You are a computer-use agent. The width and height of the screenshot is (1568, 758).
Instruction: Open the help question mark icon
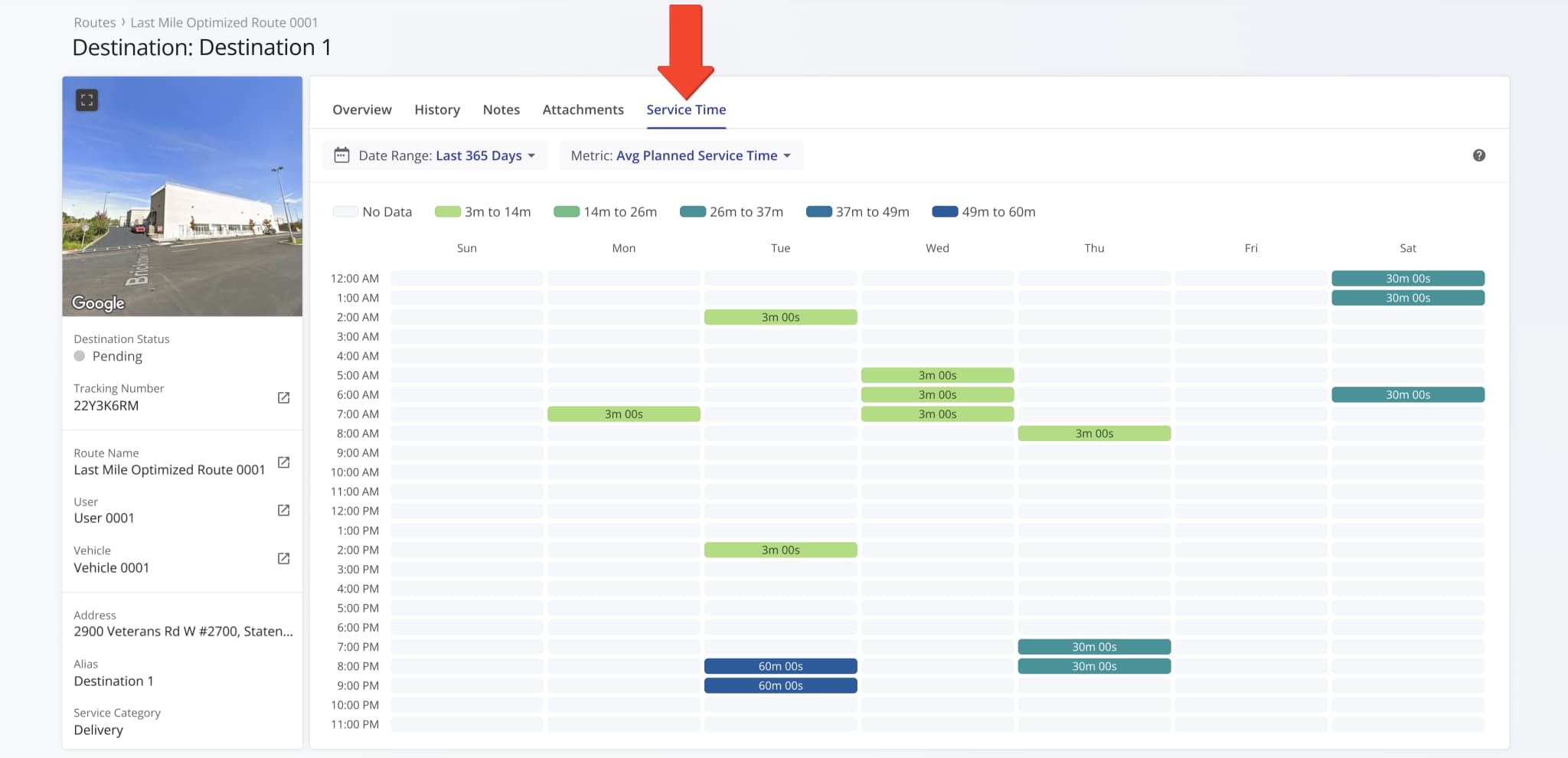[1479, 155]
